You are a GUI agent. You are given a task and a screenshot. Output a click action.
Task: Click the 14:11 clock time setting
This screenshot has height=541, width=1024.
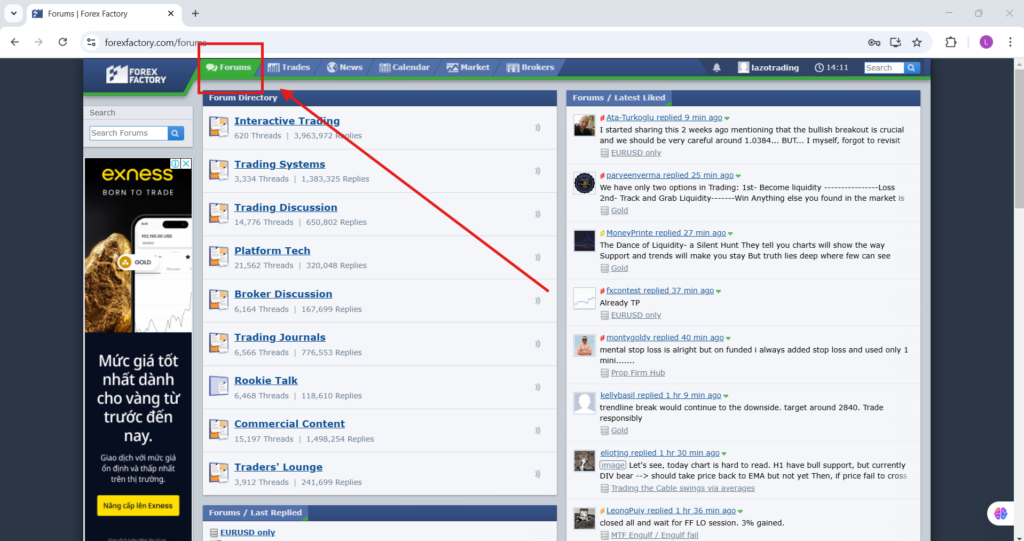831,67
